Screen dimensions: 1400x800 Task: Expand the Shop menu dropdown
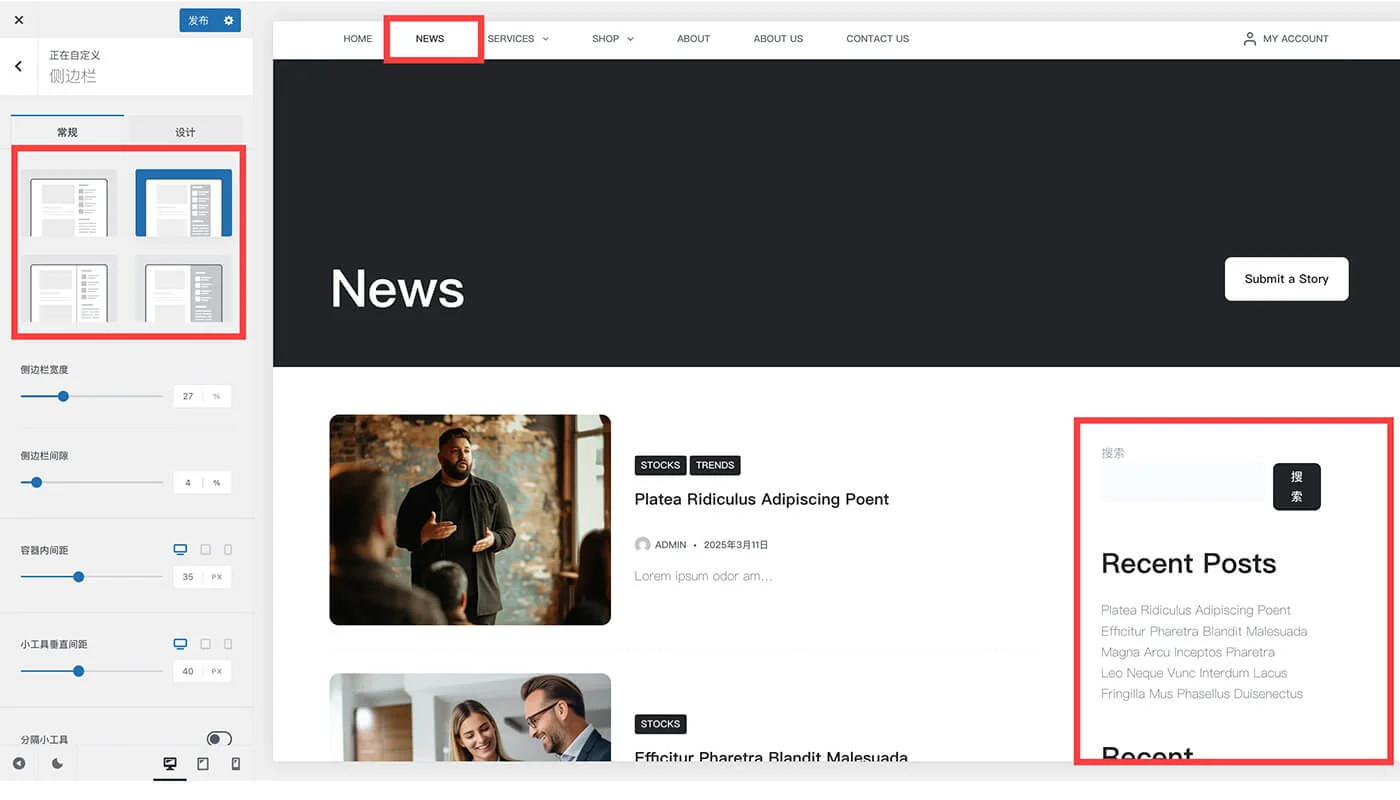pyautogui.click(x=630, y=39)
